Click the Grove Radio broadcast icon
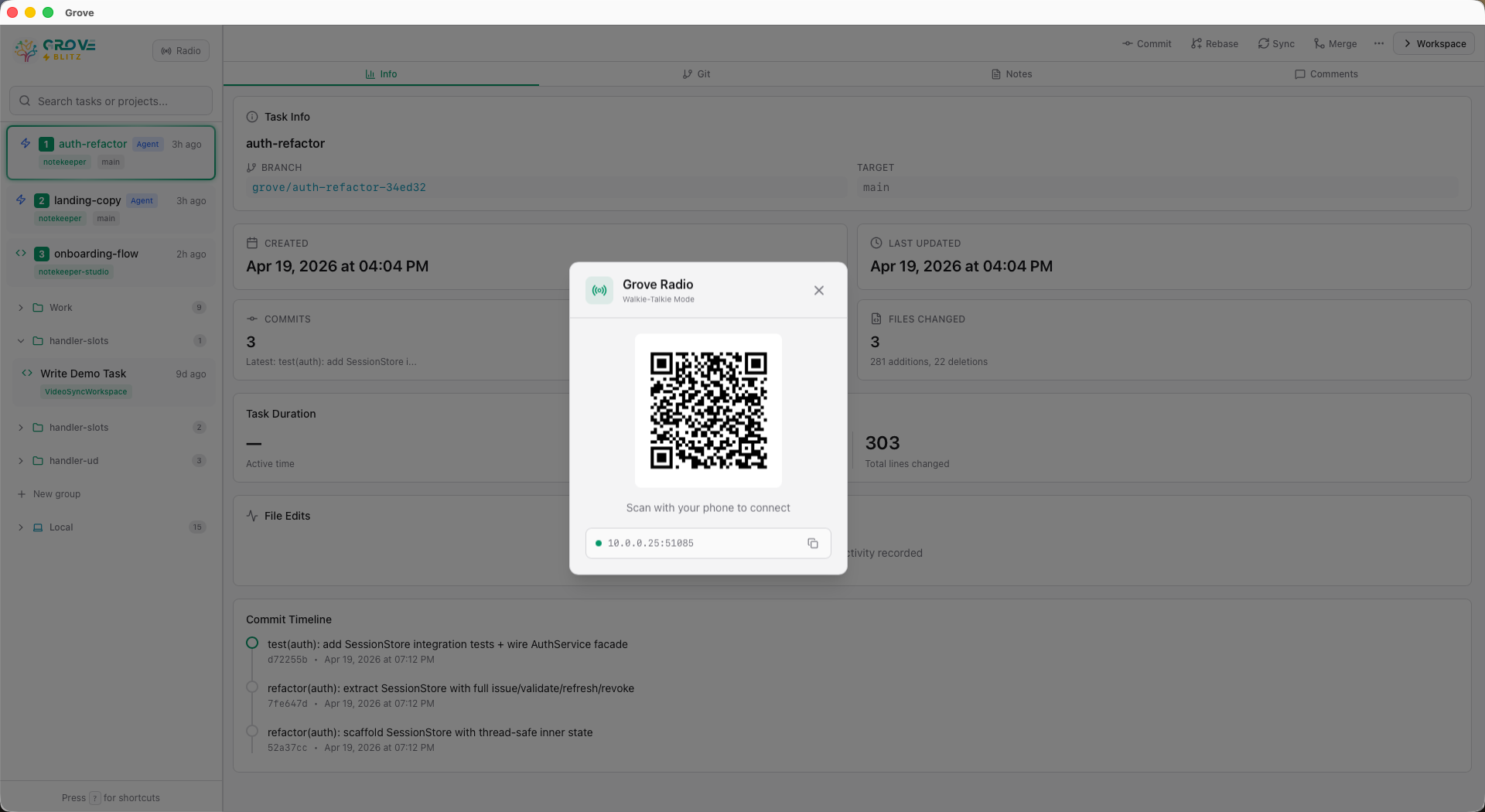1485x812 pixels. click(599, 291)
